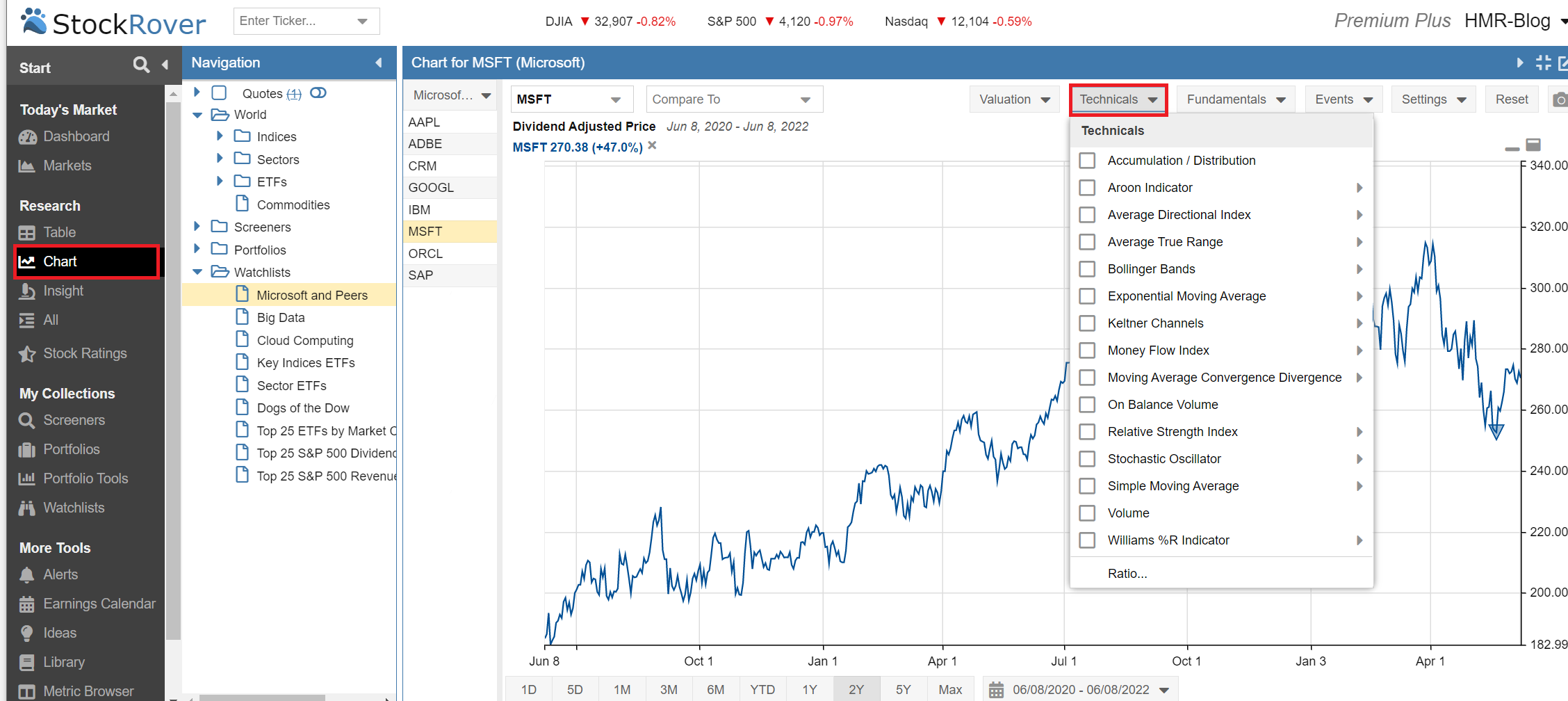Click the calendar icon beside the date range
The height and width of the screenshot is (701, 1568).
coord(996,690)
